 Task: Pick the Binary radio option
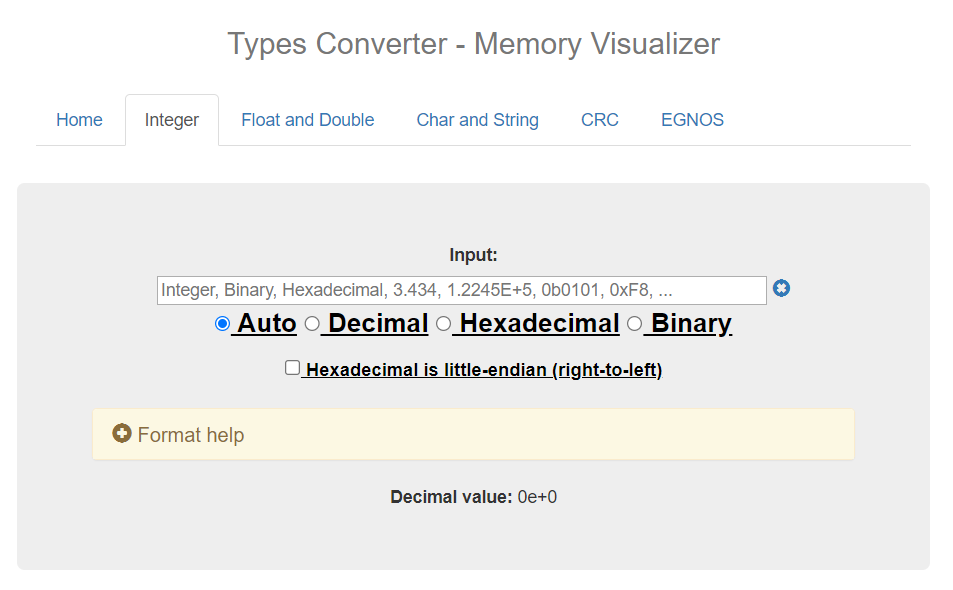click(x=634, y=324)
